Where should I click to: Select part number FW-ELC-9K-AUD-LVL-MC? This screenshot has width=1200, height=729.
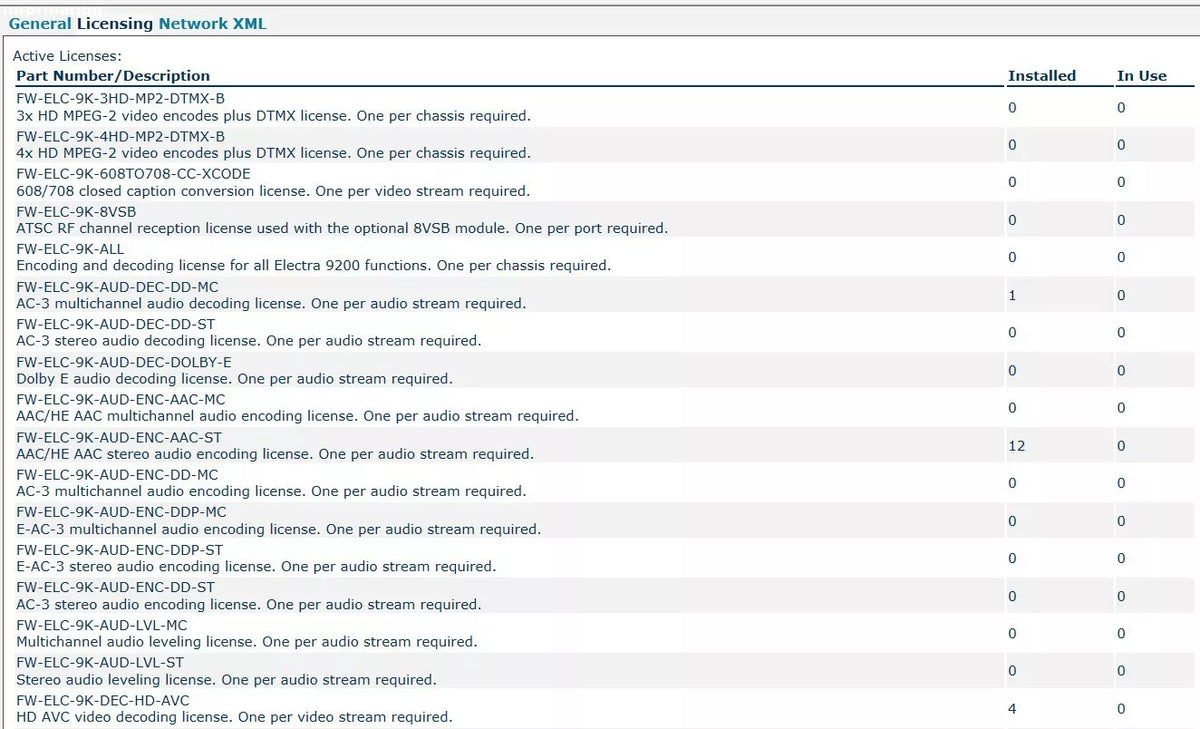click(x=102, y=625)
